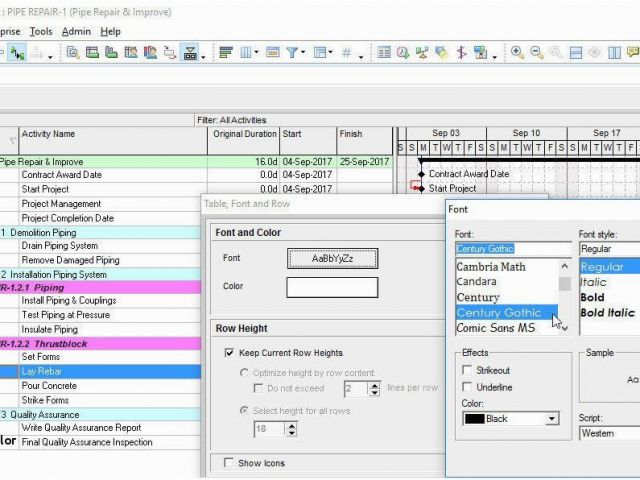Viewport: 640px width, 480px height.
Task: Open the Group and Sort dropdown arrow
Action: point(330,52)
